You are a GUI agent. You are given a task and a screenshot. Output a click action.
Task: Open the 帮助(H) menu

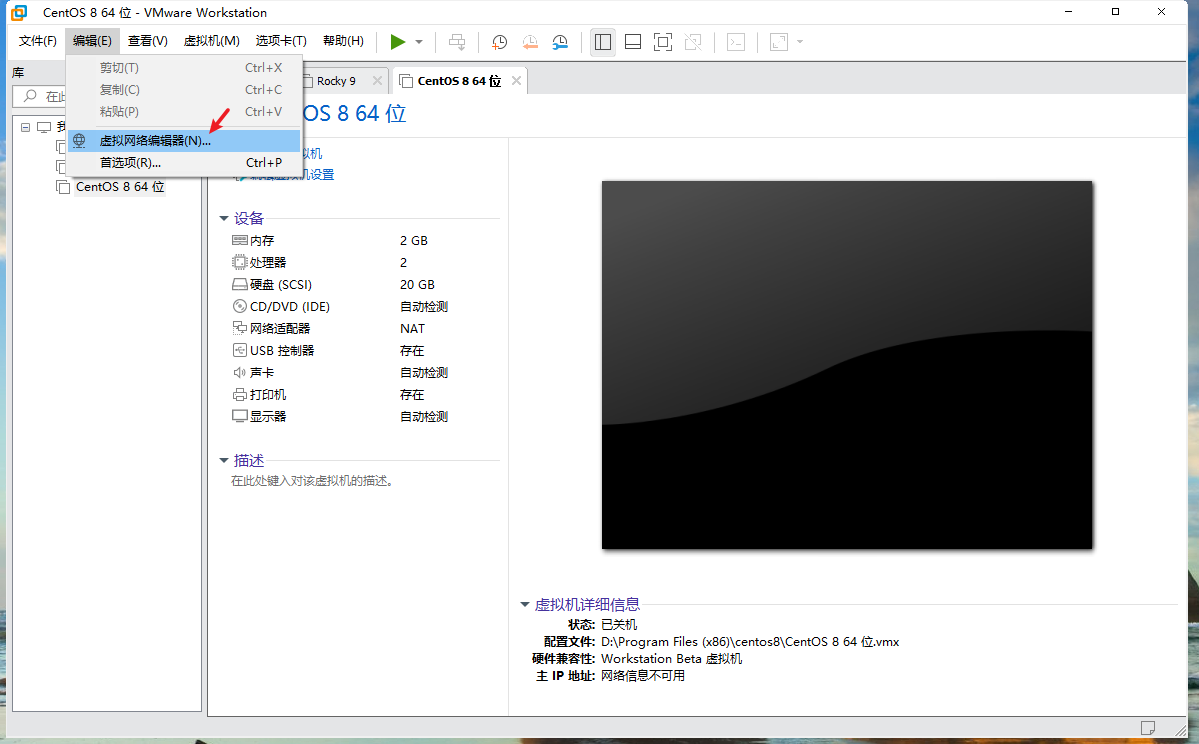point(343,41)
